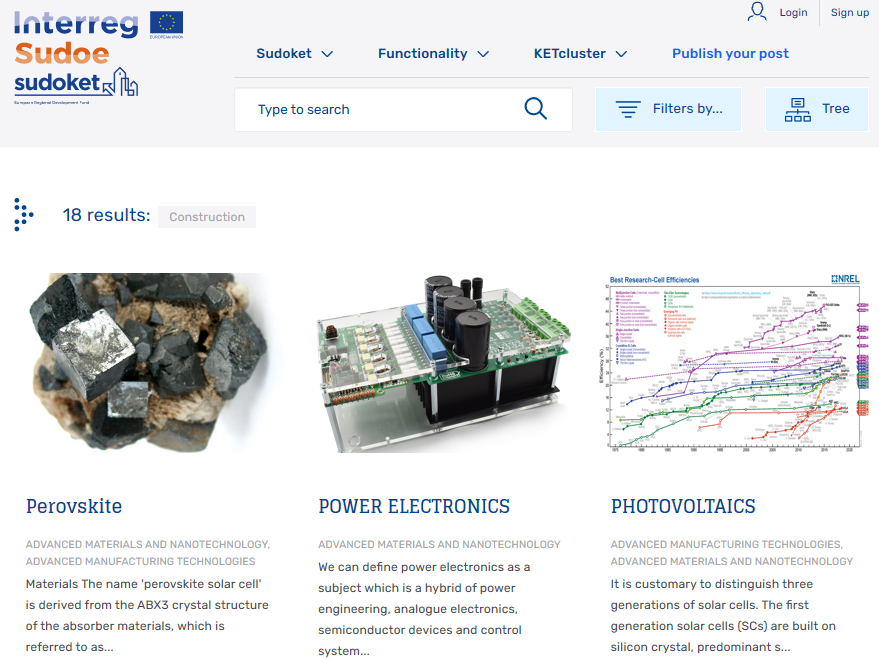Image resolution: width=879 pixels, height=659 pixels.
Task: Click the Login link
Action: point(793,13)
